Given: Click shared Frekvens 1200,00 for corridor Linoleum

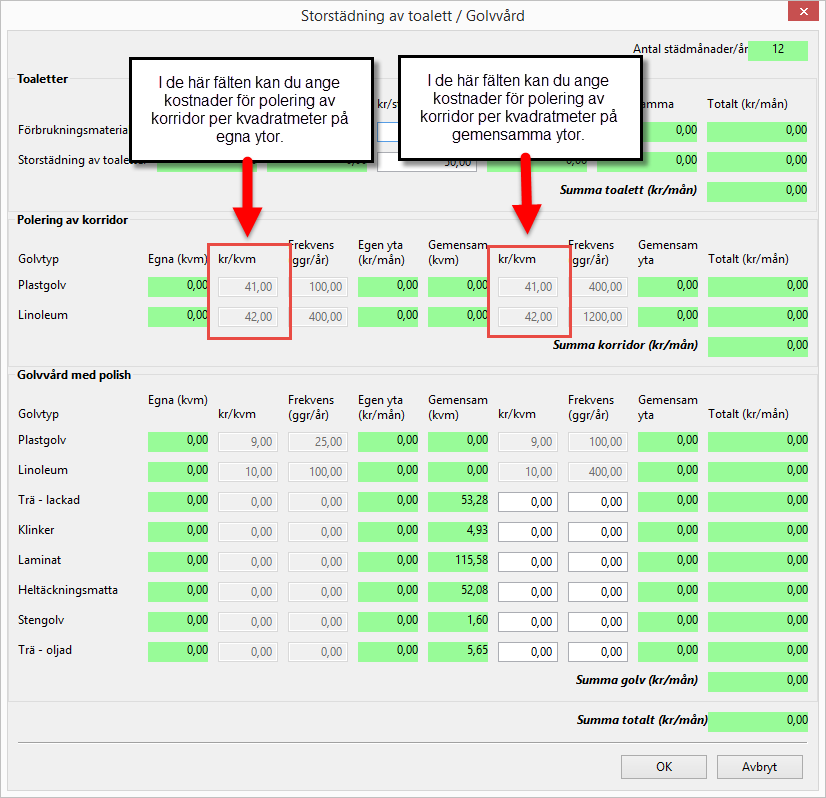Looking at the screenshot, I should point(598,317).
